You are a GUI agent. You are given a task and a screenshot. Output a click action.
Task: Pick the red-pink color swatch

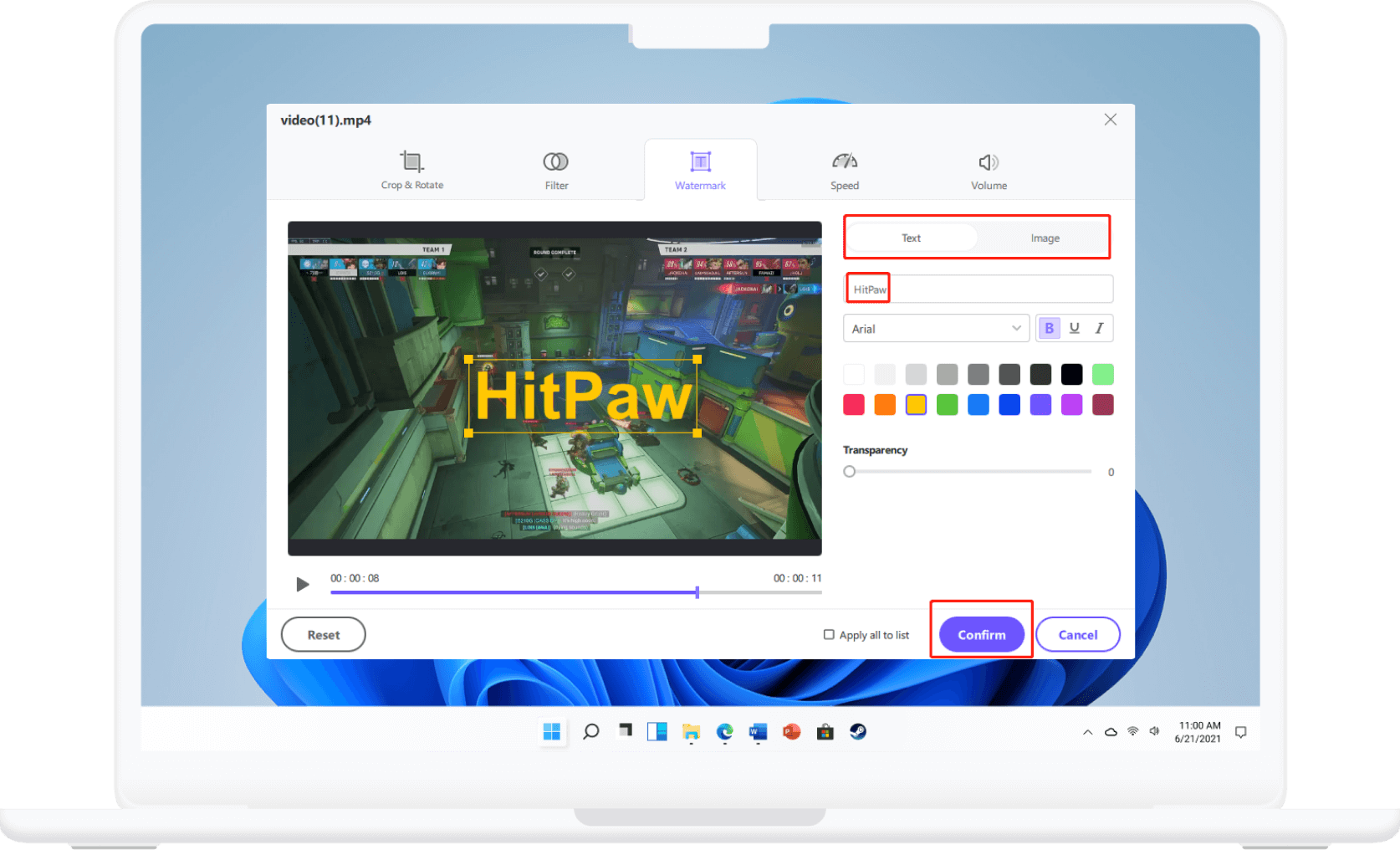click(854, 405)
